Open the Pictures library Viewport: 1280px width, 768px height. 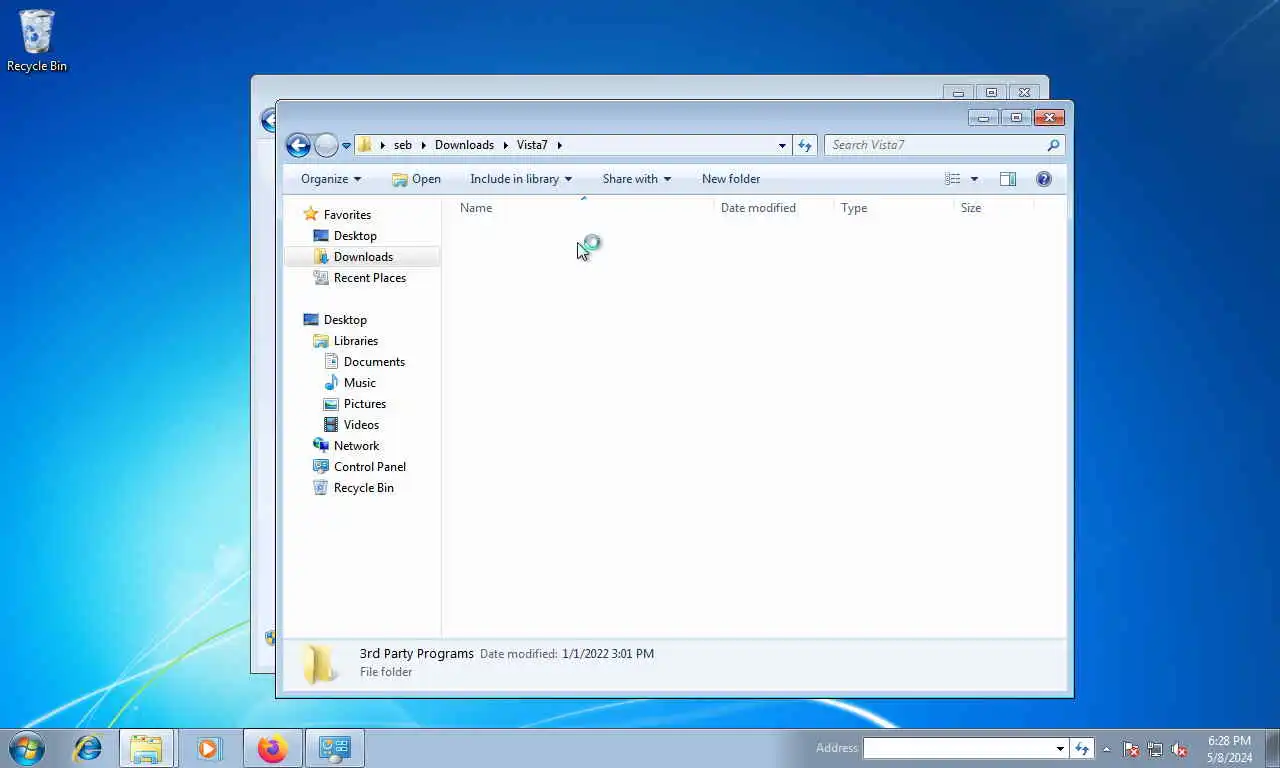pyautogui.click(x=364, y=404)
